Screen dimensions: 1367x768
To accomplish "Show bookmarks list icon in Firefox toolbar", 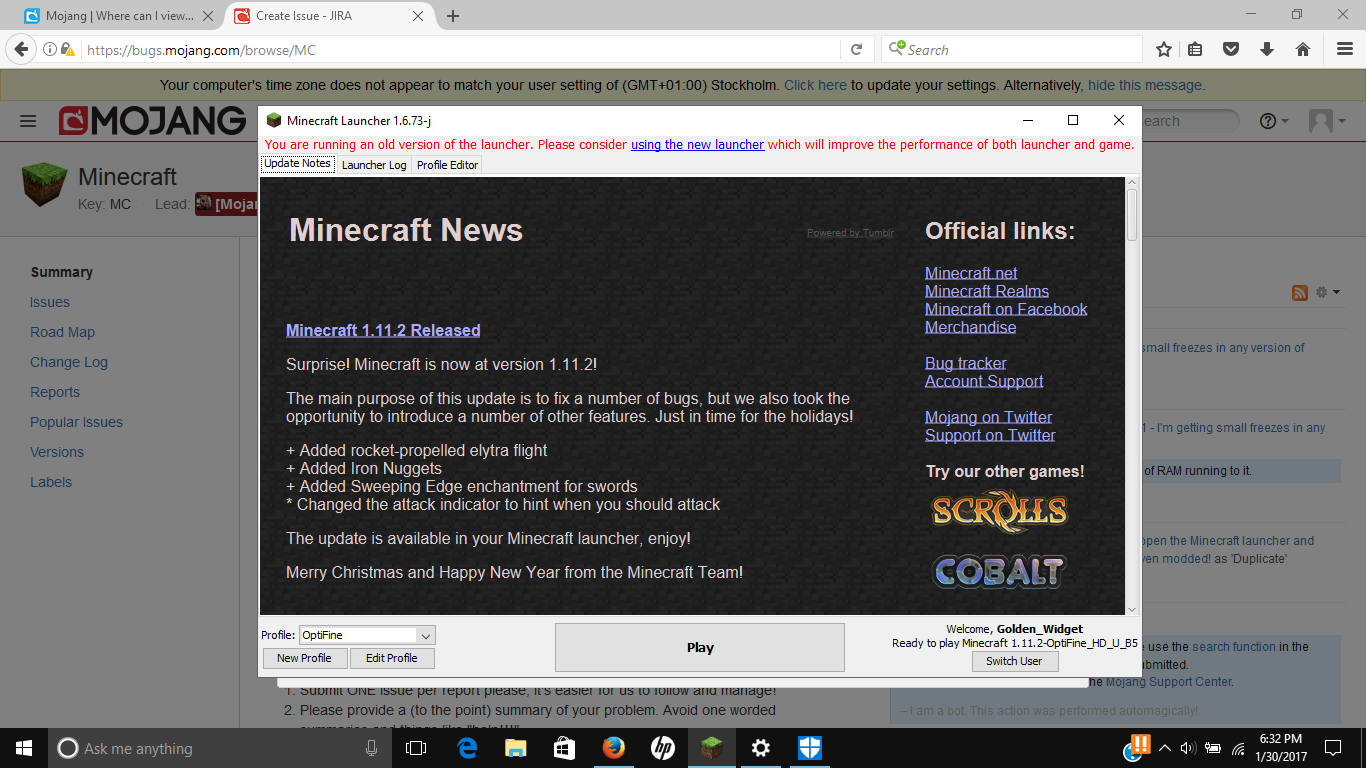I will [1195, 49].
